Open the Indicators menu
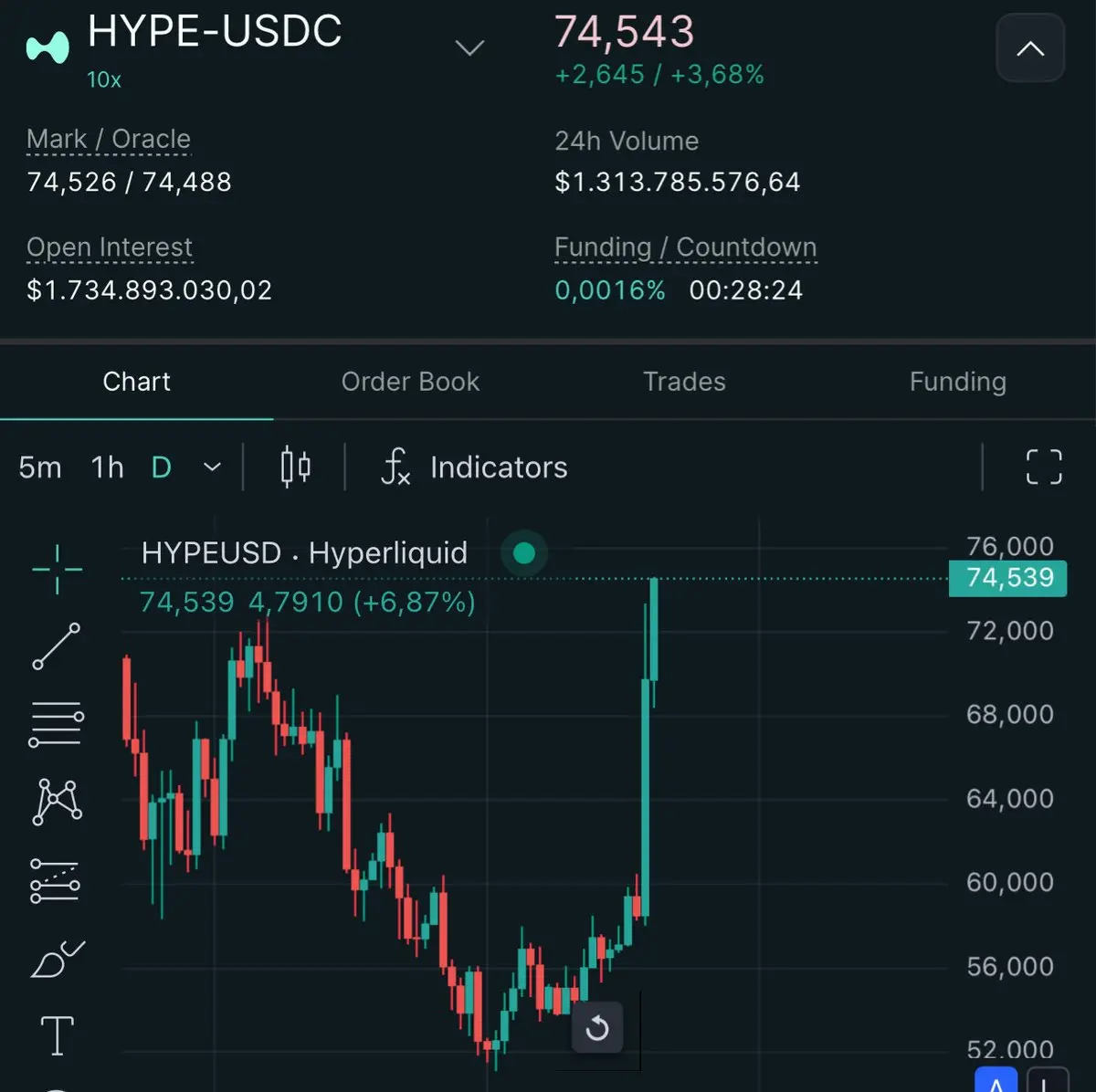The width and height of the screenshot is (1096, 1092). click(x=474, y=467)
